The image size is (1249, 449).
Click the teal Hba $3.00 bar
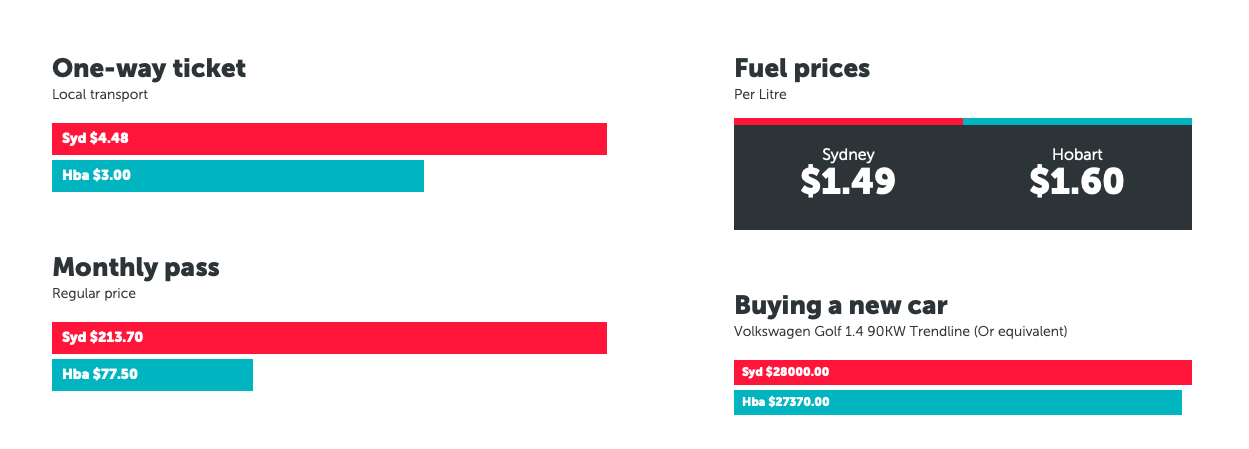coord(238,175)
